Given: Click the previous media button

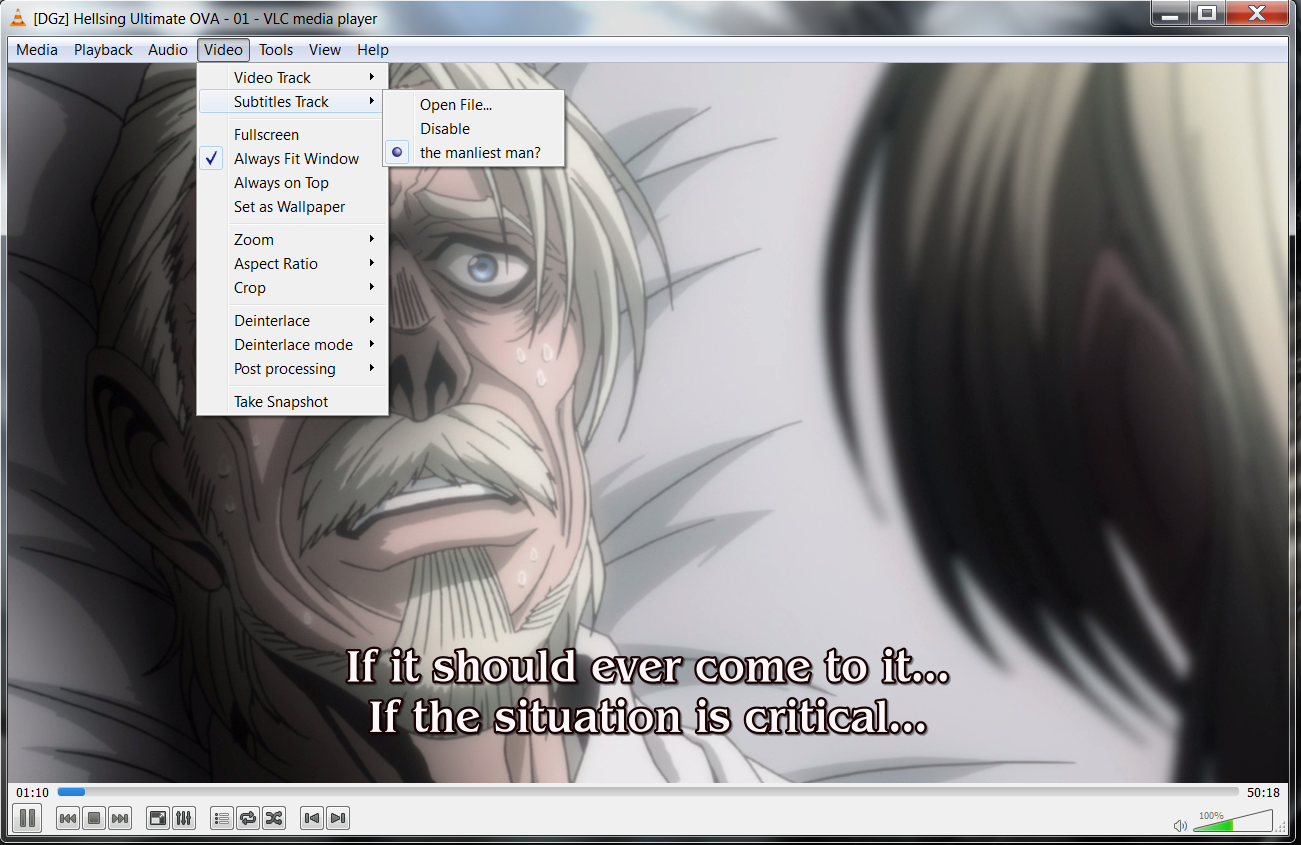Looking at the screenshot, I should pos(68,818).
